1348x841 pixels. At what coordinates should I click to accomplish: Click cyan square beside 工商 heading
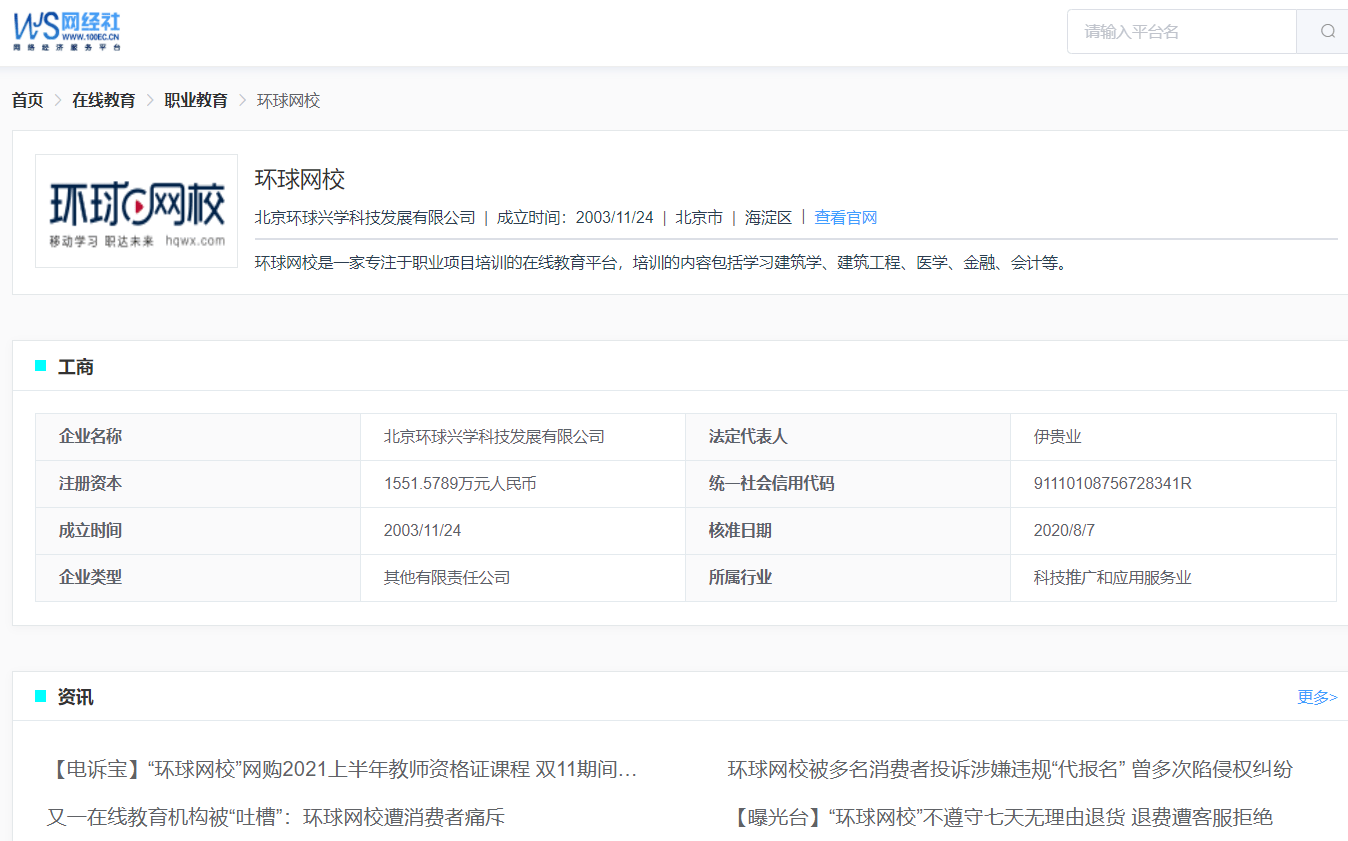tap(41, 366)
